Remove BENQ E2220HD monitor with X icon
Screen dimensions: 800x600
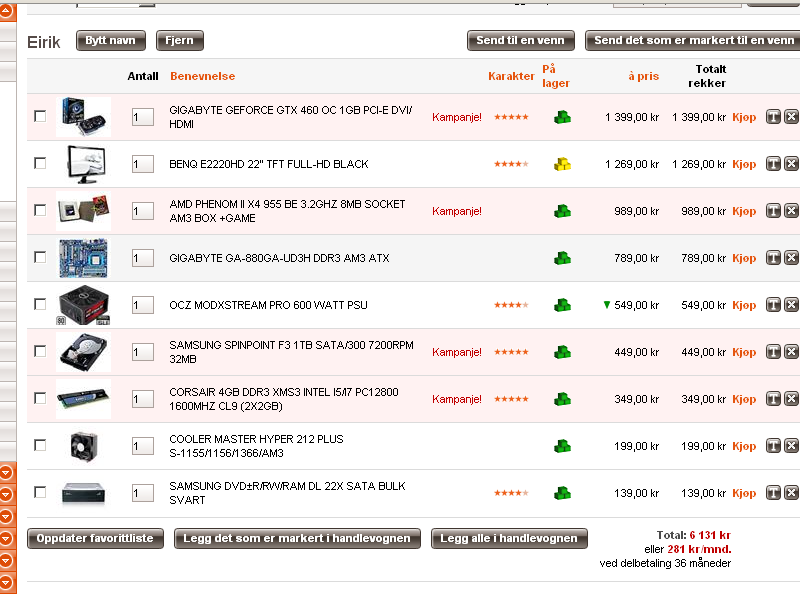tap(791, 164)
